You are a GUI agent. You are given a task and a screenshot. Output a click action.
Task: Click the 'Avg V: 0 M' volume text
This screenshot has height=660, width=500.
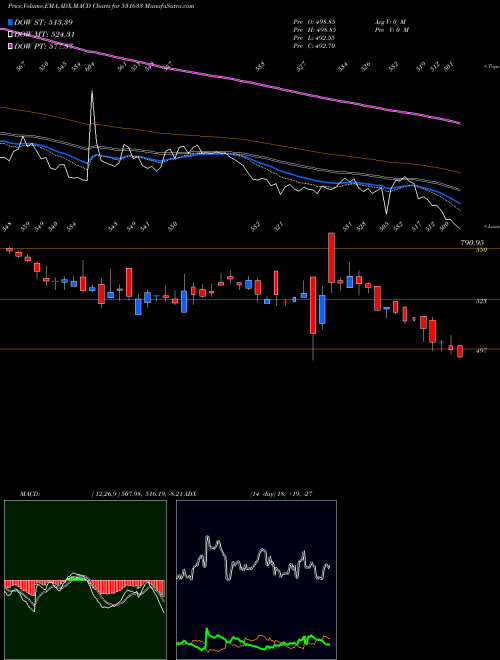[391, 22]
